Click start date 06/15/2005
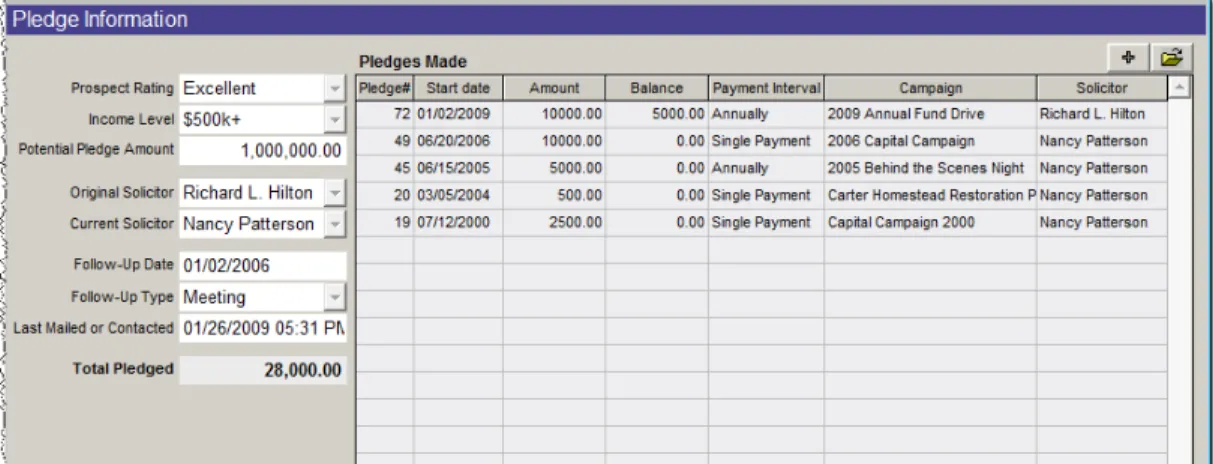 click(458, 168)
